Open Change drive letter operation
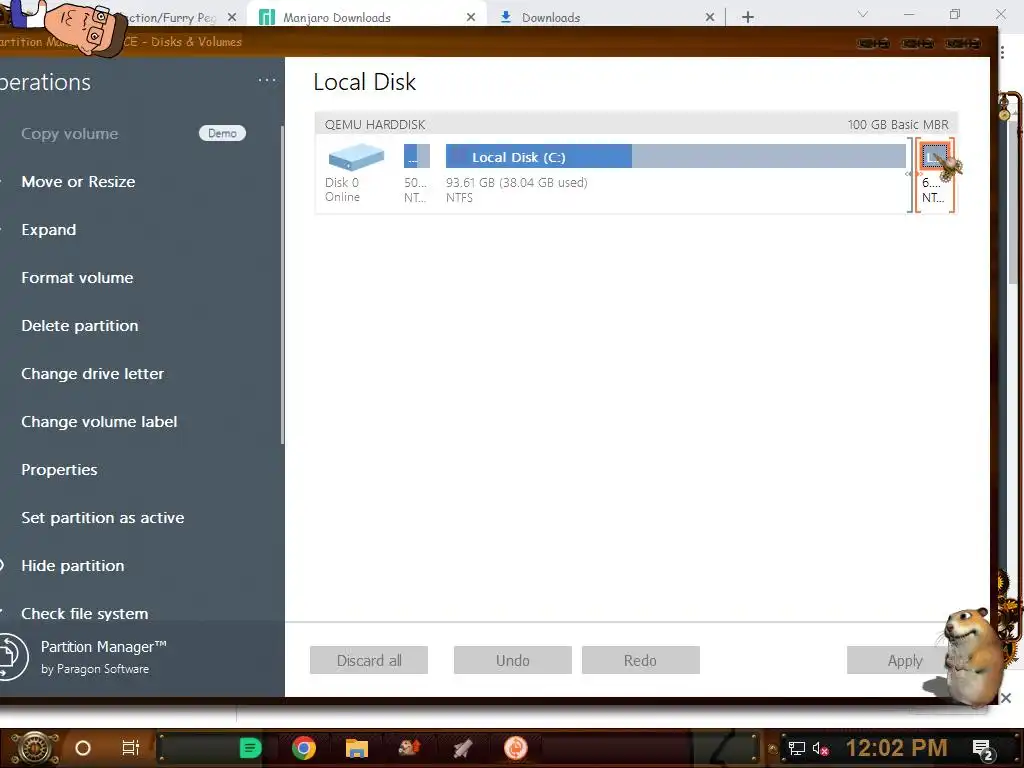Image resolution: width=1024 pixels, height=768 pixels. point(93,374)
